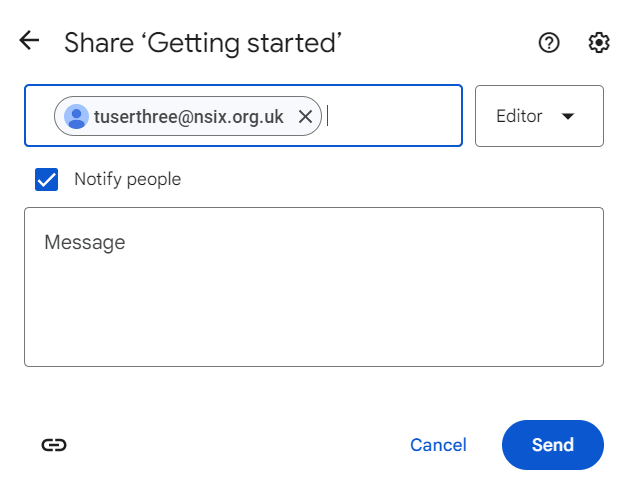This screenshot has height=496, width=627.
Task: Click the 'Share Getting started' dialog title
Action: (x=203, y=42)
